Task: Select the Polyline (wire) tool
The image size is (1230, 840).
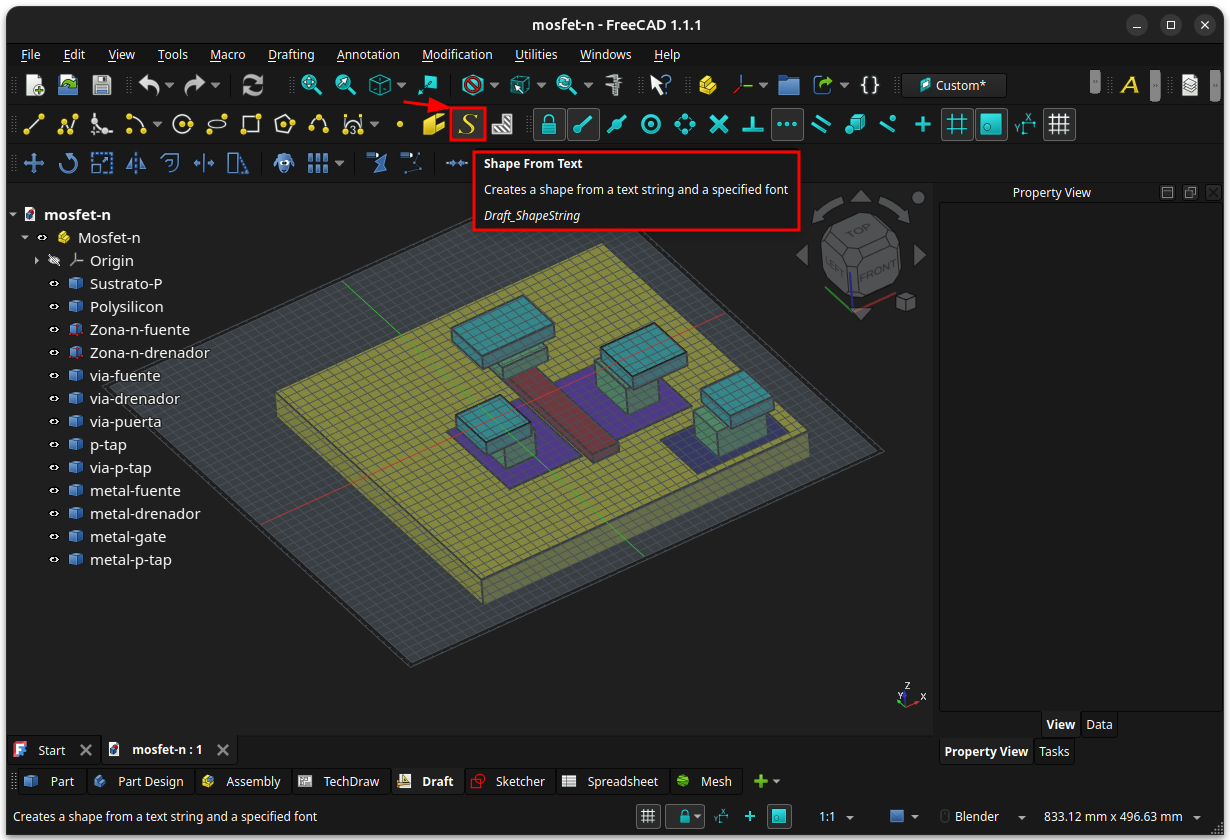Action: (68, 124)
